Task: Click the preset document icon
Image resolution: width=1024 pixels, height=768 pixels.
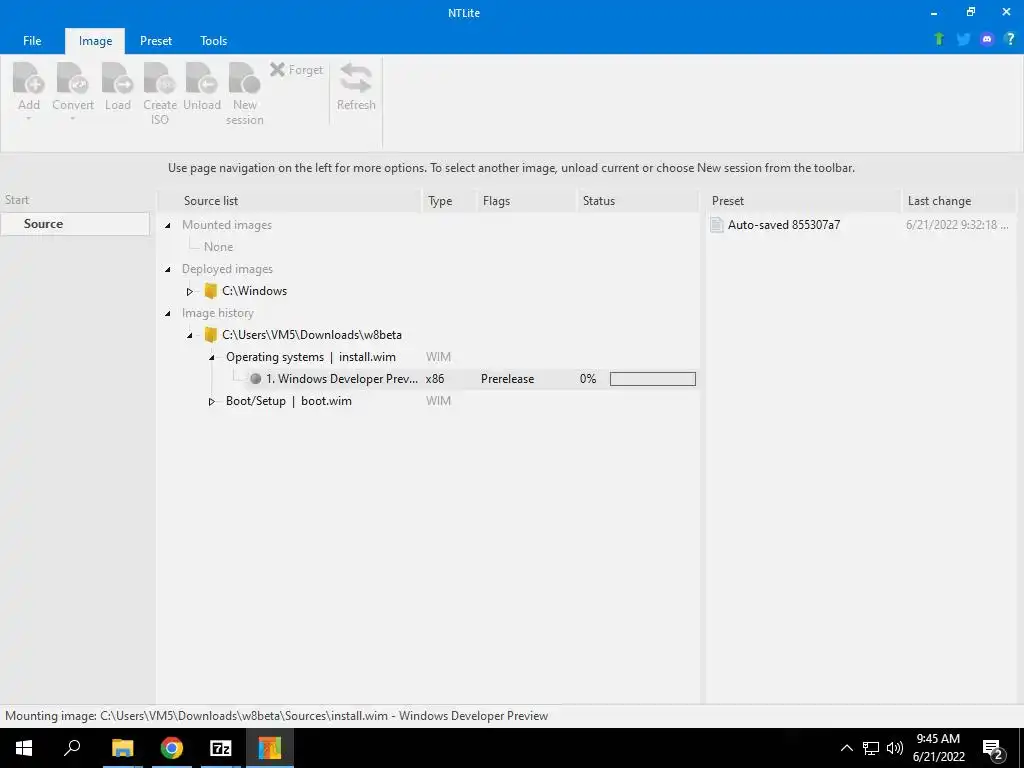Action: pos(716,225)
